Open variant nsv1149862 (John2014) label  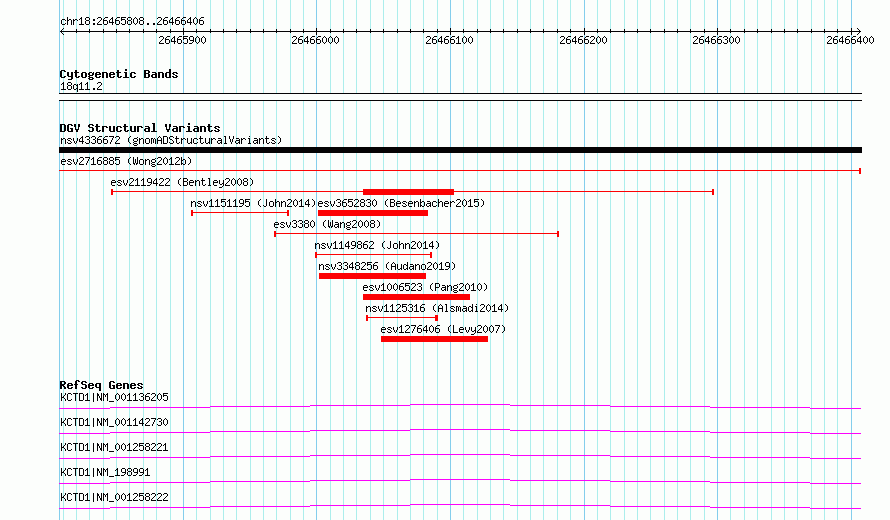tap(377, 245)
